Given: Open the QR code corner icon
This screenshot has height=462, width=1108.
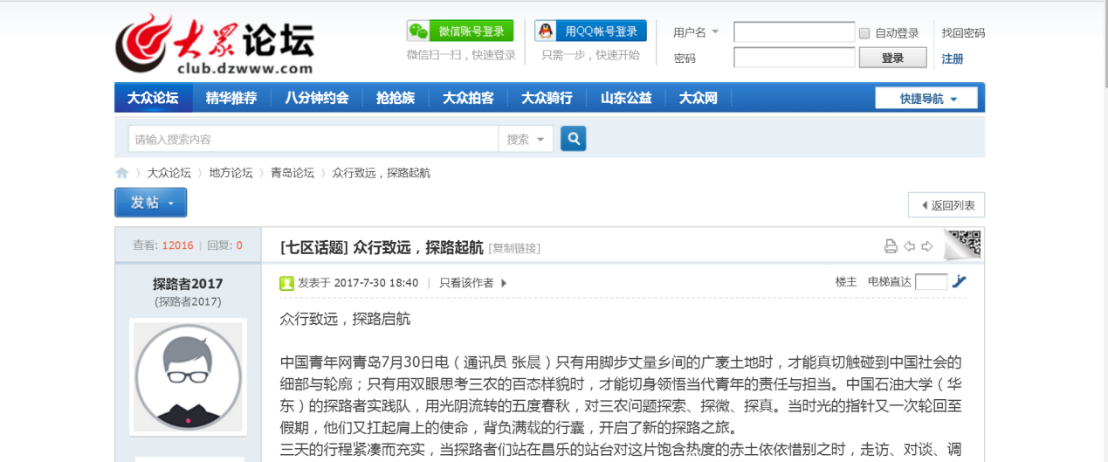Looking at the screenshot, I should (x=966, y=243).
